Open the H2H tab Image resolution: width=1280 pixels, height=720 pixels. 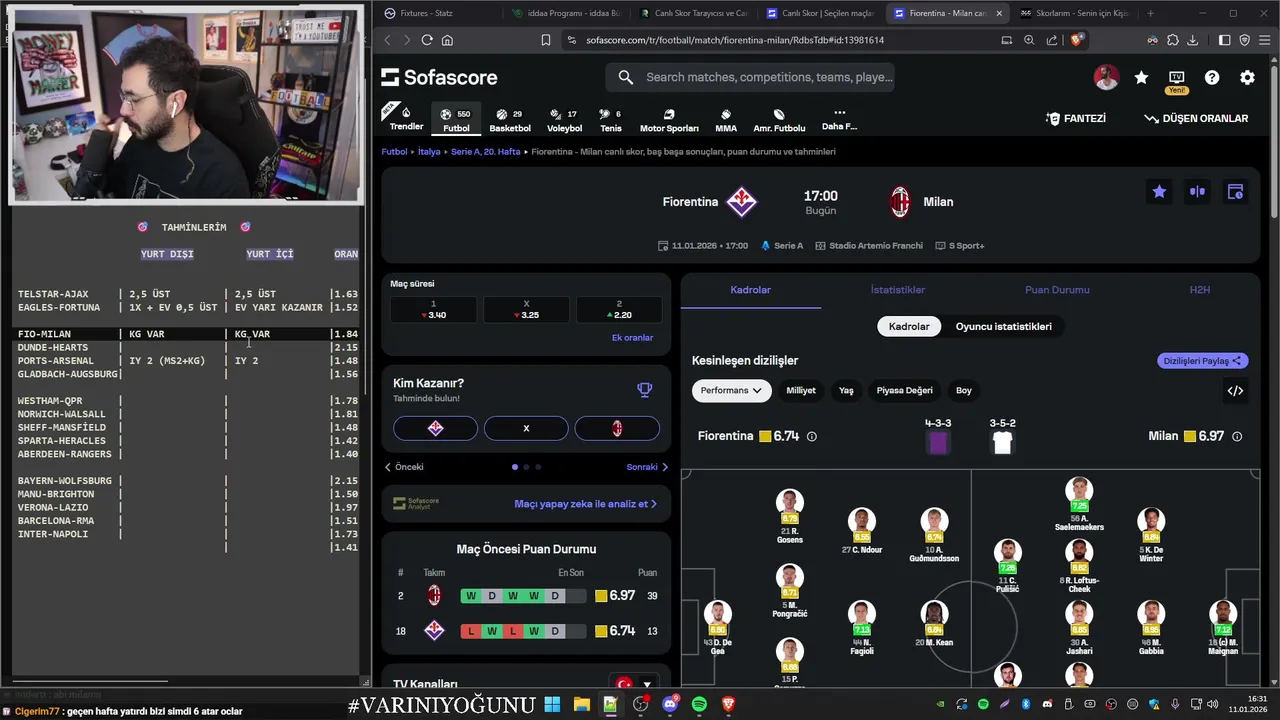tap(1200, 290)
